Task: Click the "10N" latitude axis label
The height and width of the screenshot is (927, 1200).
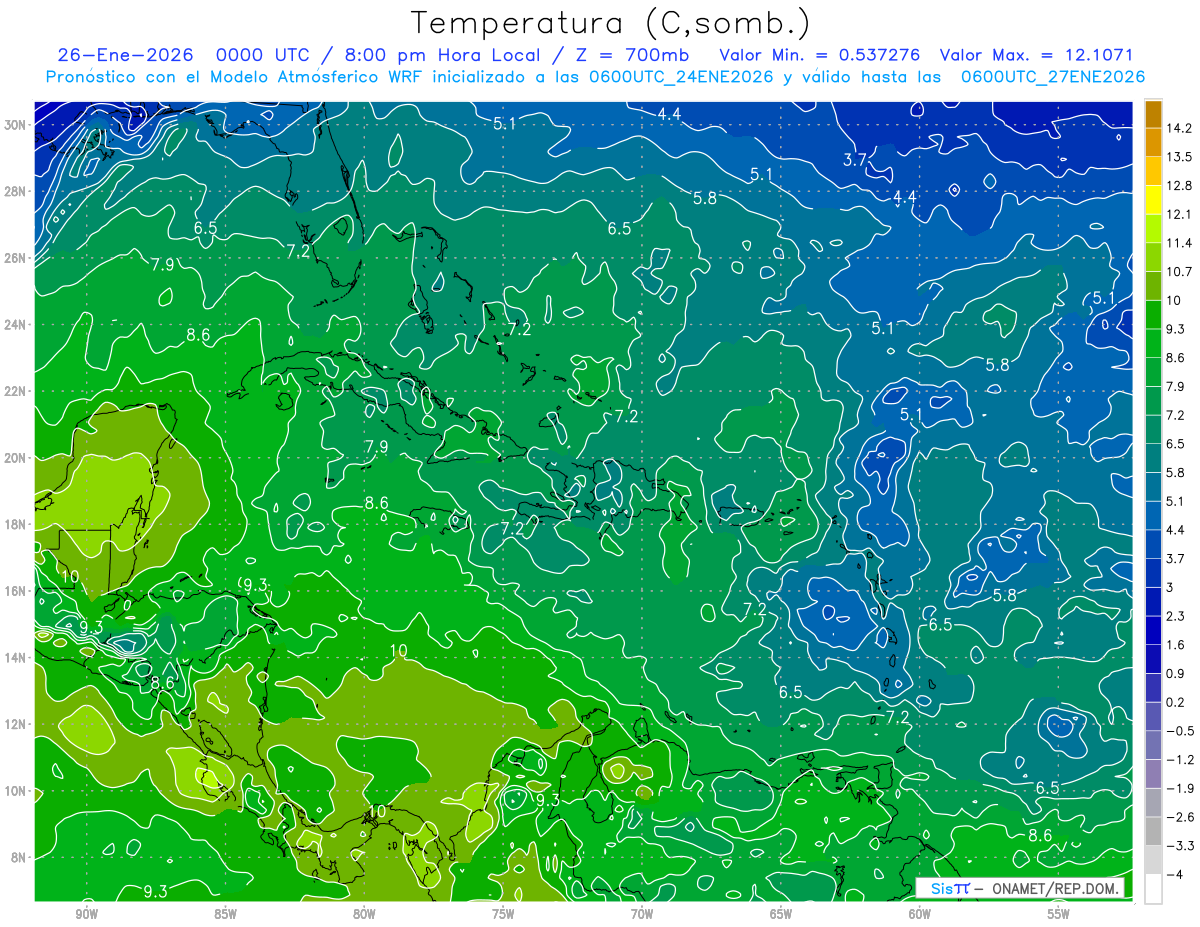Action: point(15,791)
